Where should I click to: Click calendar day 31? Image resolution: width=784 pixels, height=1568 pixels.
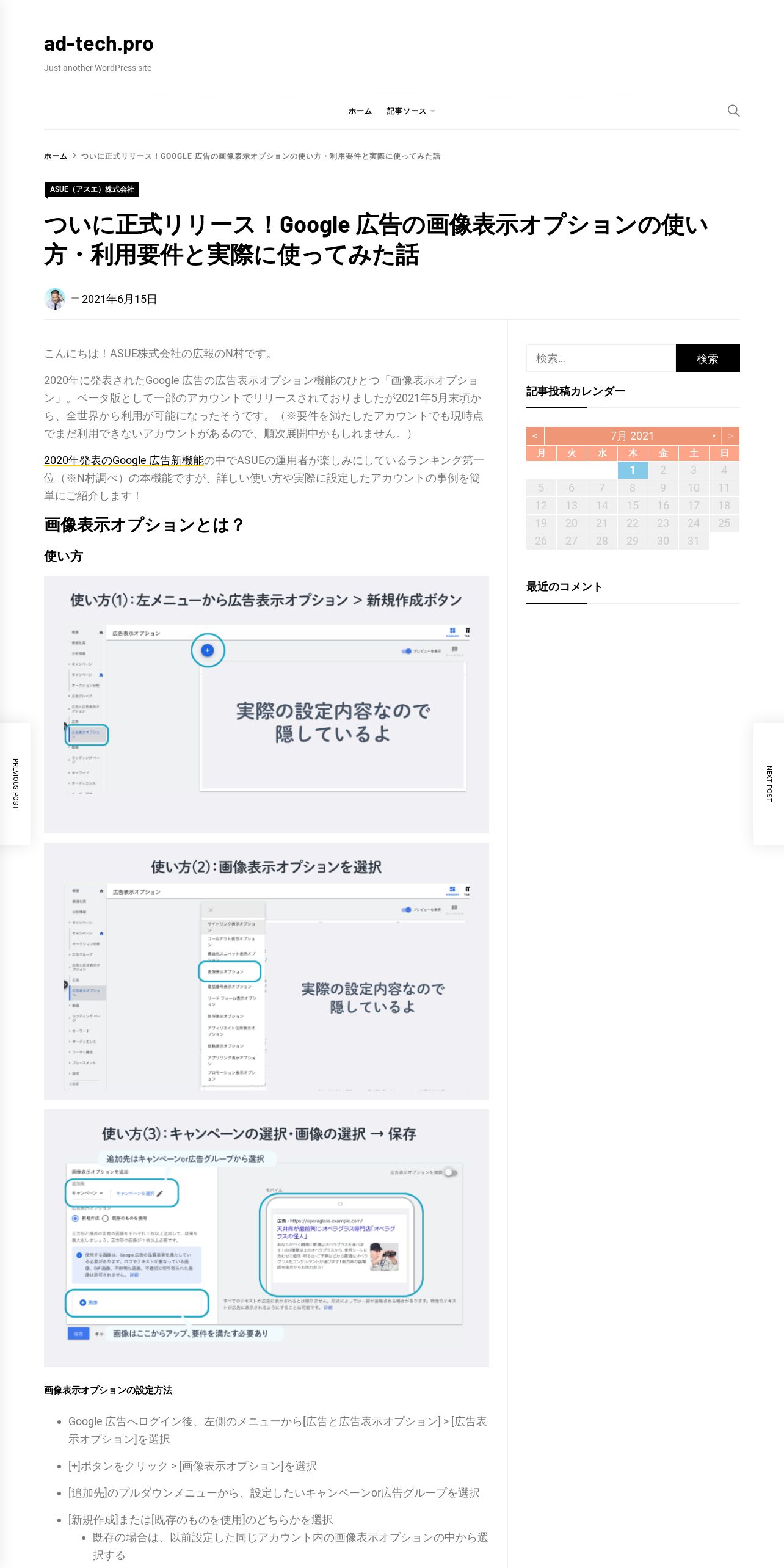click(x=694, y=541)
